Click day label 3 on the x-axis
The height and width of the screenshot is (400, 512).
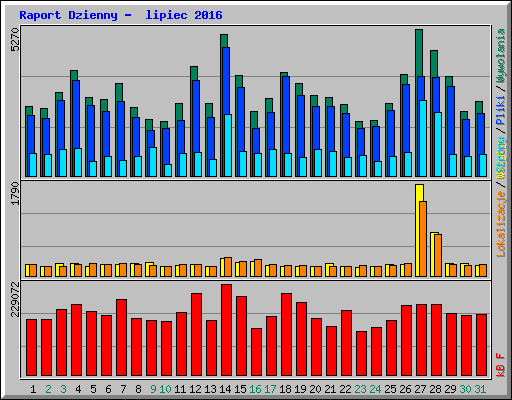point(63,389)
